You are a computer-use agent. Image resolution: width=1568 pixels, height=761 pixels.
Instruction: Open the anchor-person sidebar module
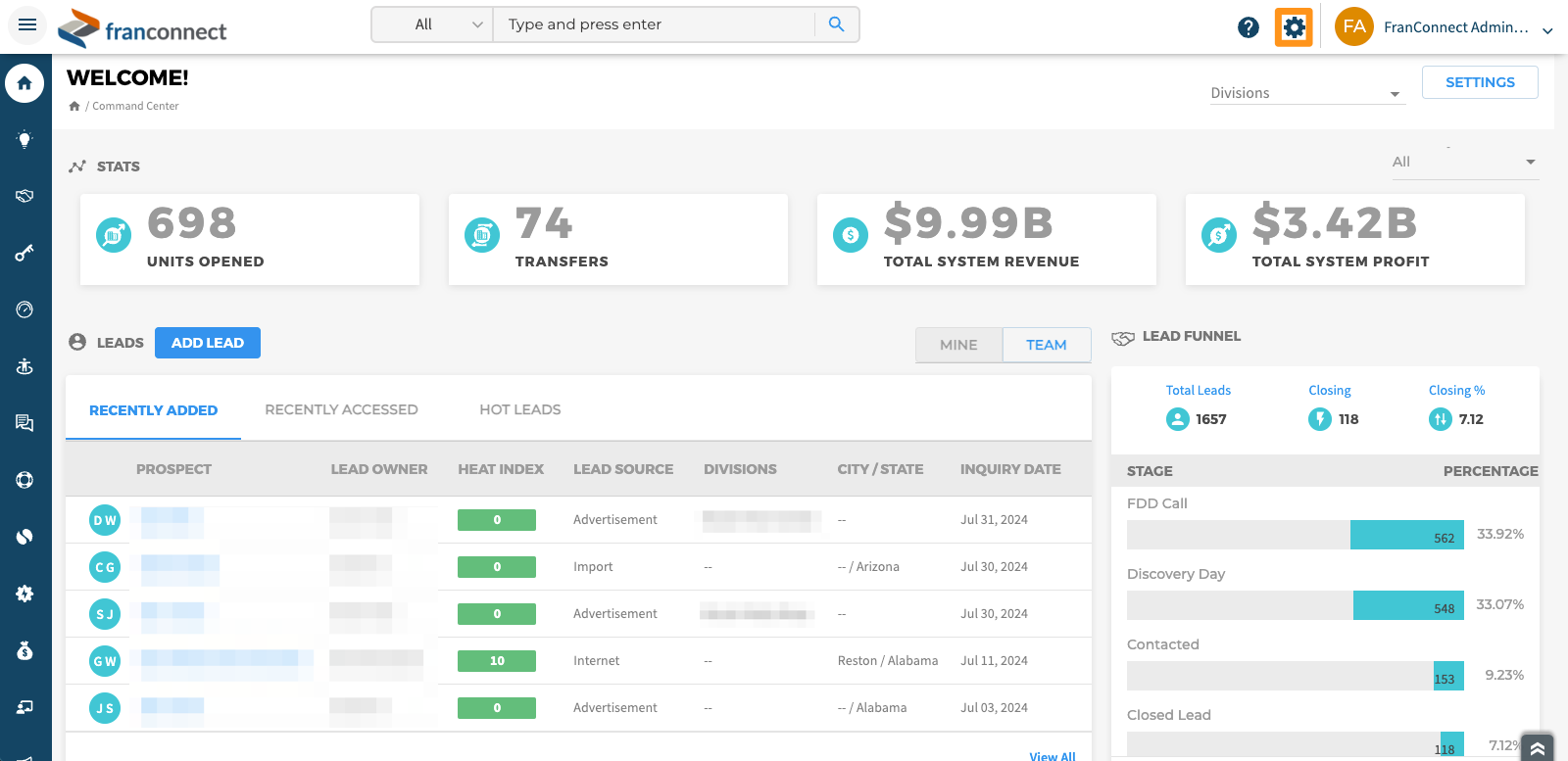[x=24, y=366]
